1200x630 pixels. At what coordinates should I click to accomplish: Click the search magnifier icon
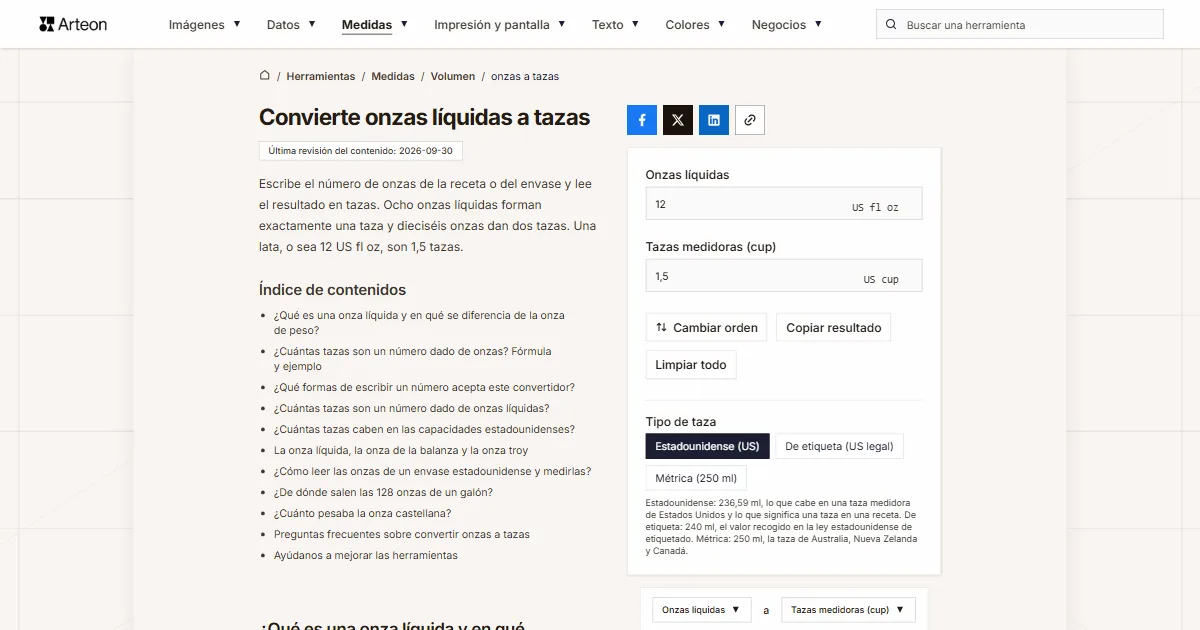[x=892, y=24]
